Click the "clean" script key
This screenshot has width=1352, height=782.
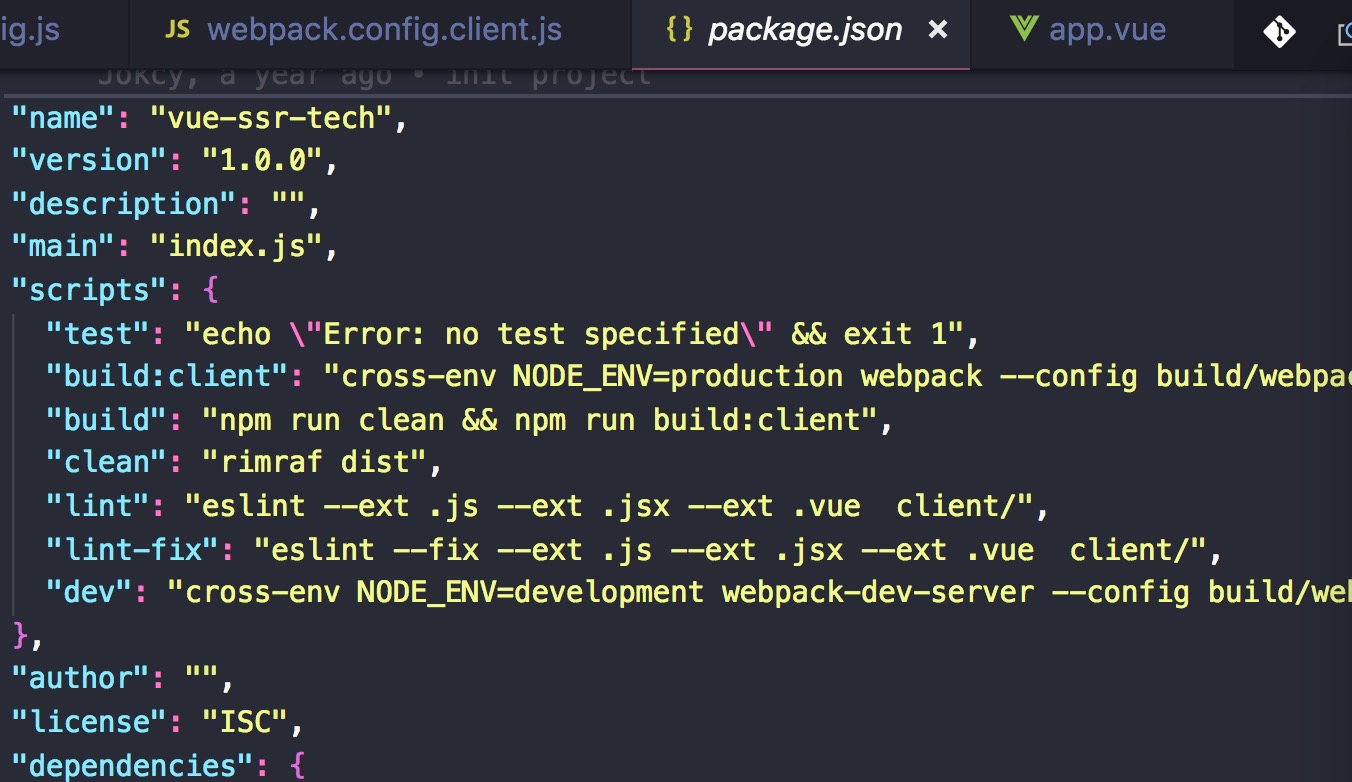108,463
